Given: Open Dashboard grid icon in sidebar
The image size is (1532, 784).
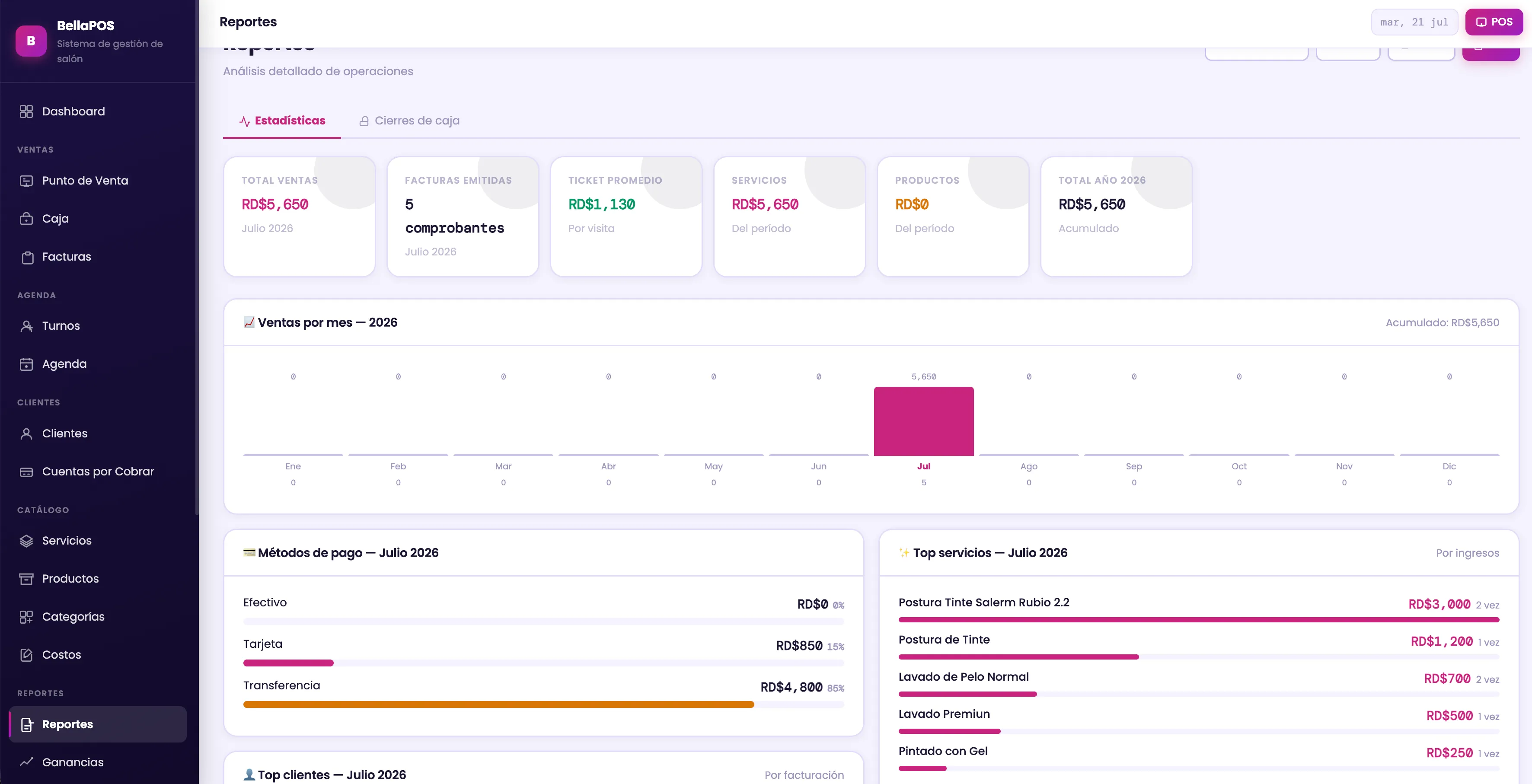Looking at the screenshot, I should coord(26,112).
